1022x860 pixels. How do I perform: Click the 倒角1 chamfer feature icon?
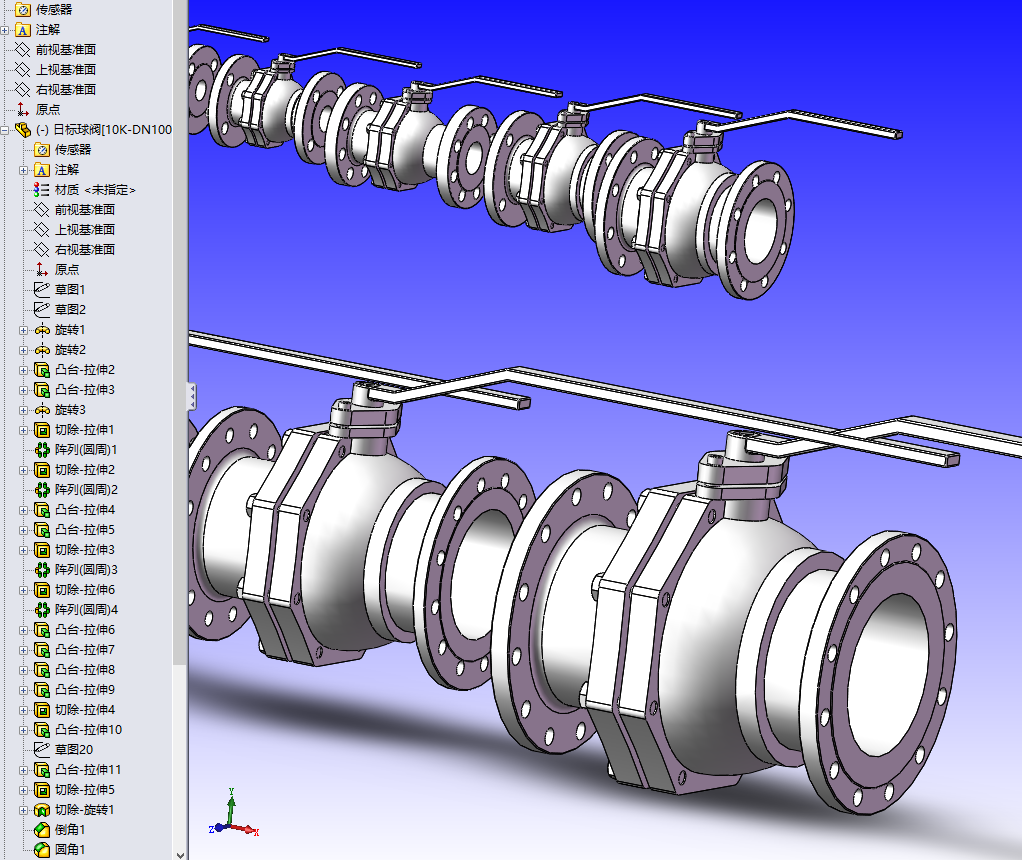click(x=42, y=830)
